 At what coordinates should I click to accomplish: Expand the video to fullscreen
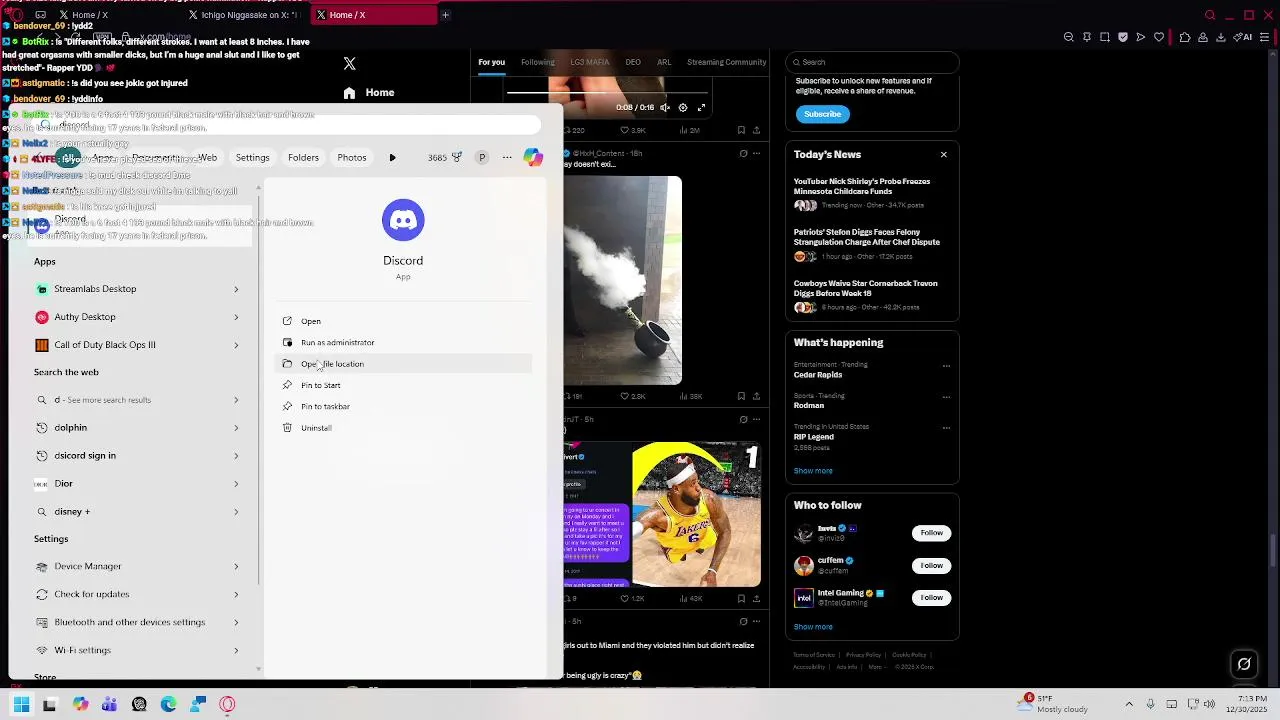pos(701,108)
